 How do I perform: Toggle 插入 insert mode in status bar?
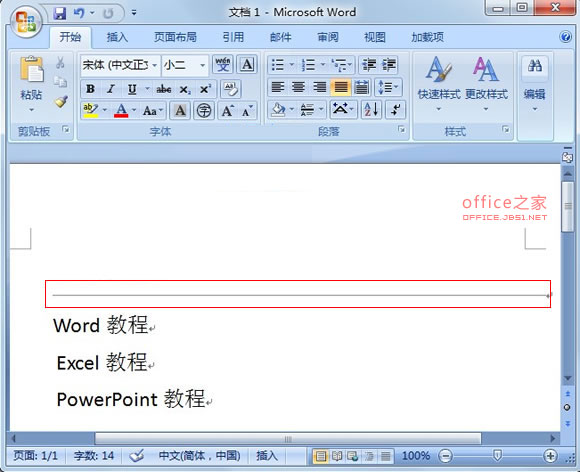[267, 456]
